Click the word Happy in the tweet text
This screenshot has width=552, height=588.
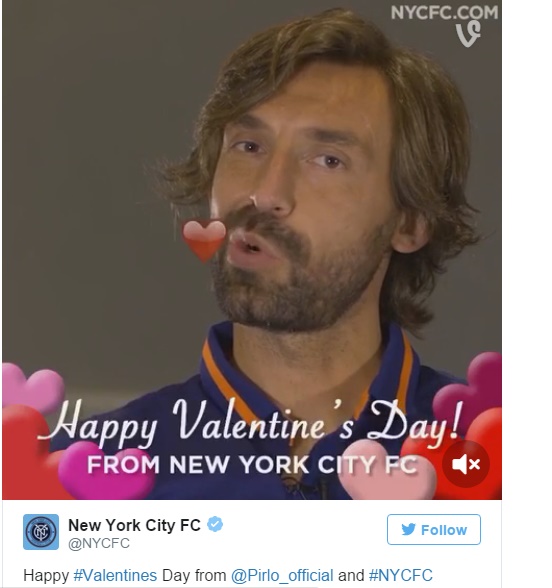[46, 576]
